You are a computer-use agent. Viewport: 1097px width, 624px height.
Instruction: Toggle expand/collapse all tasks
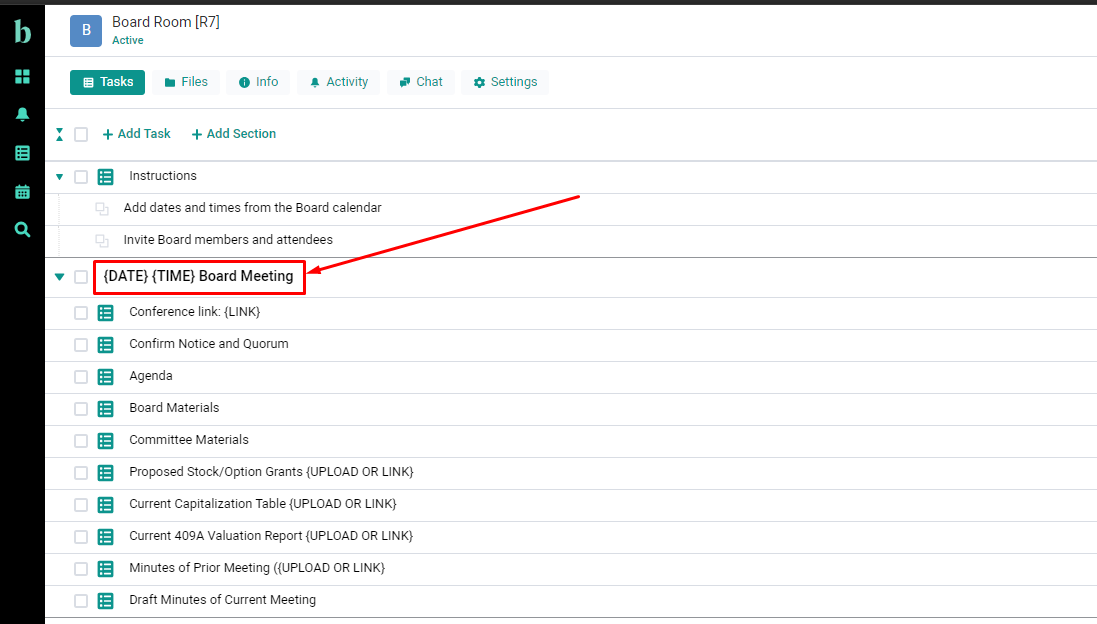point(59,134)
